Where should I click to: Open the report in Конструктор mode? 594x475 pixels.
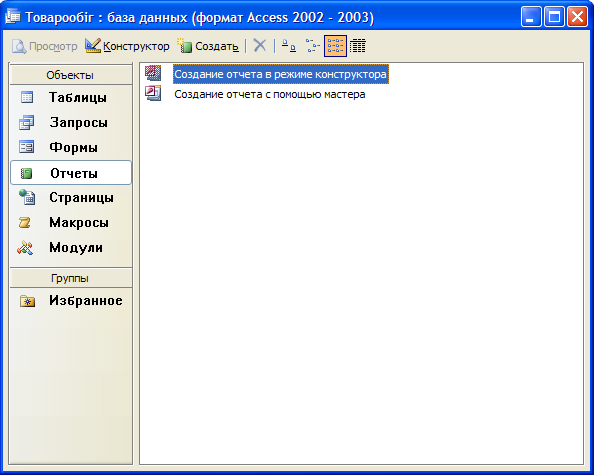[127, 46]
